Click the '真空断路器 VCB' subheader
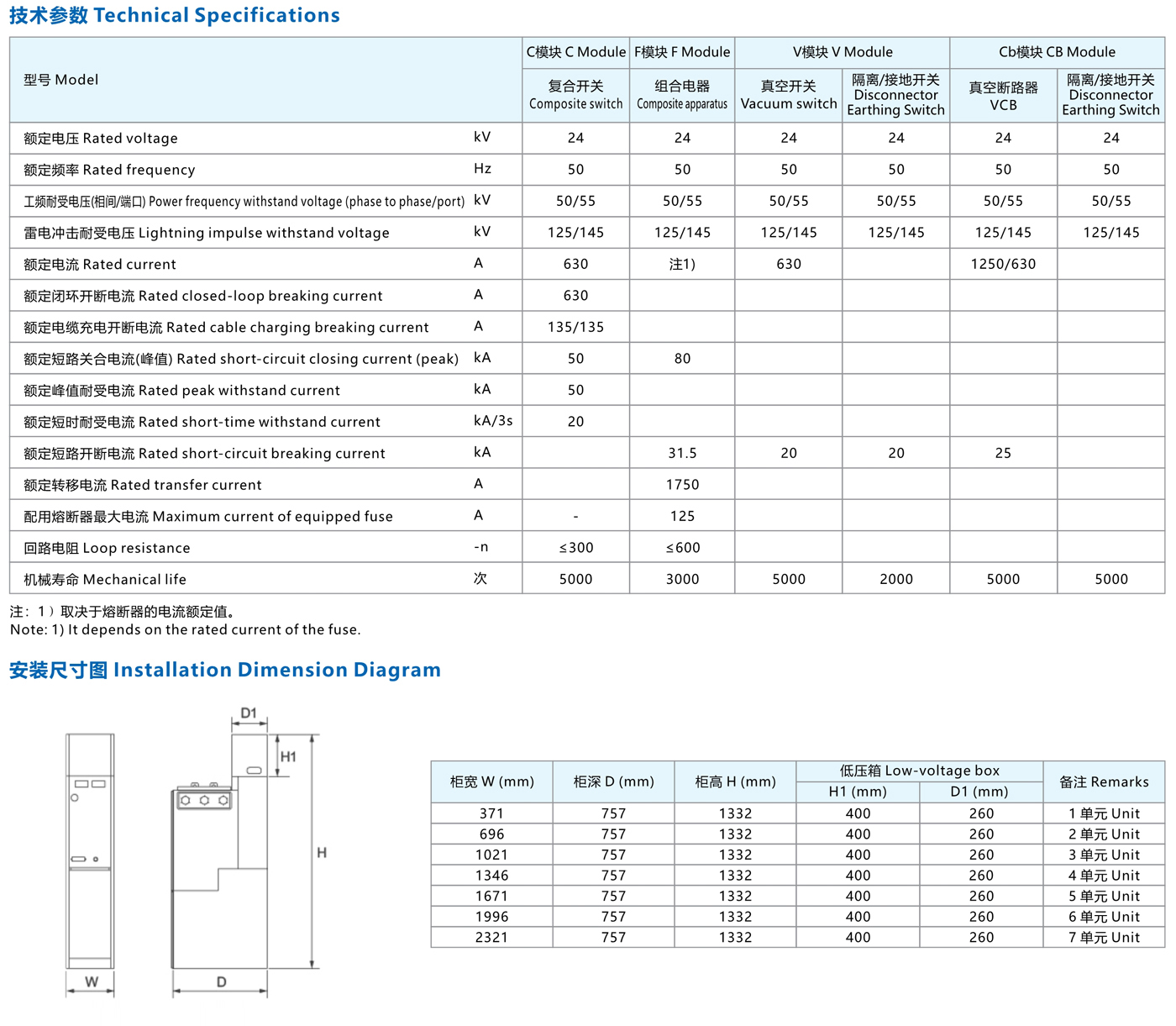Viewport: 1176px width, 1026px height. (x=1003, y=96)
